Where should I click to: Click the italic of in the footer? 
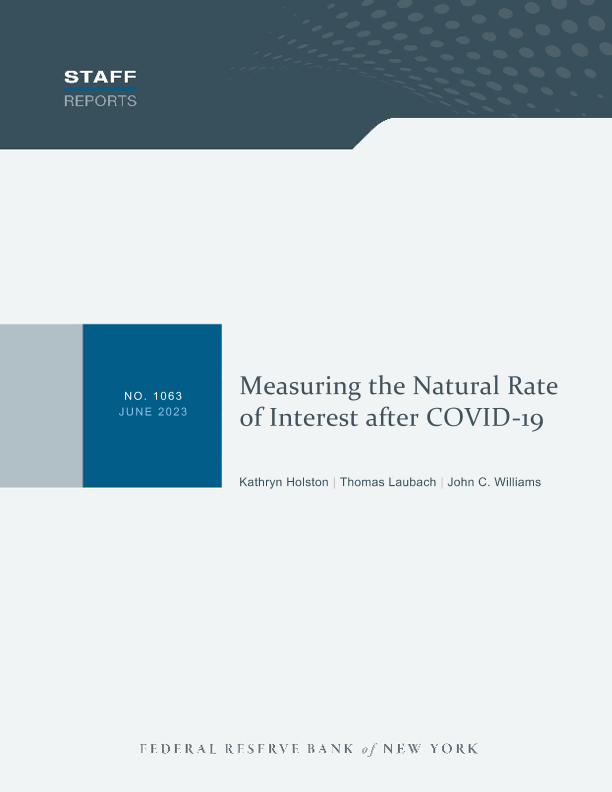[x=368, y=749]
